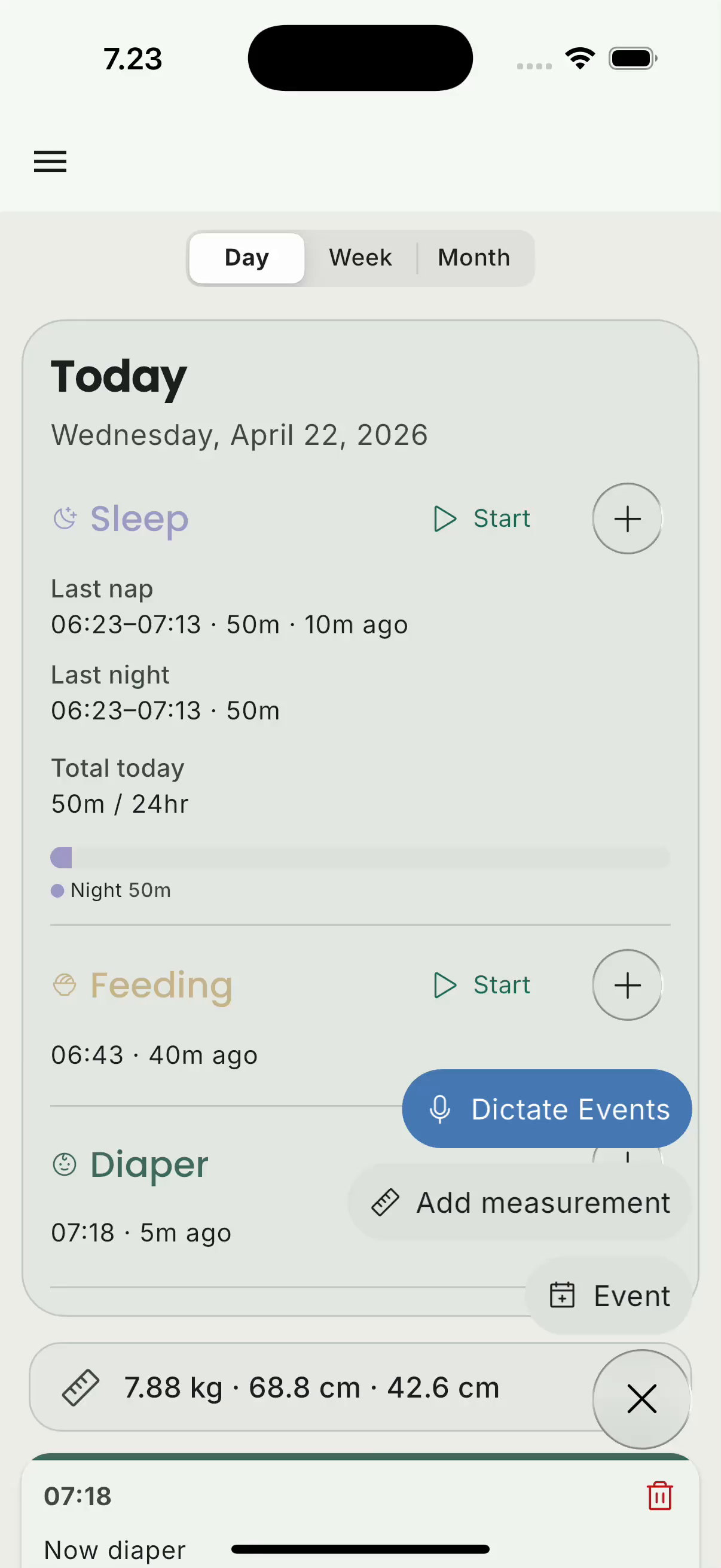Click the sleep moon icon
721x1568 pixels.
pos(65,518)
